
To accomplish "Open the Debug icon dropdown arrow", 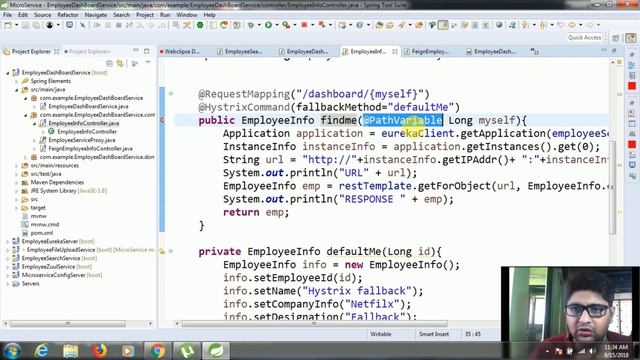I will pos(259,25).
